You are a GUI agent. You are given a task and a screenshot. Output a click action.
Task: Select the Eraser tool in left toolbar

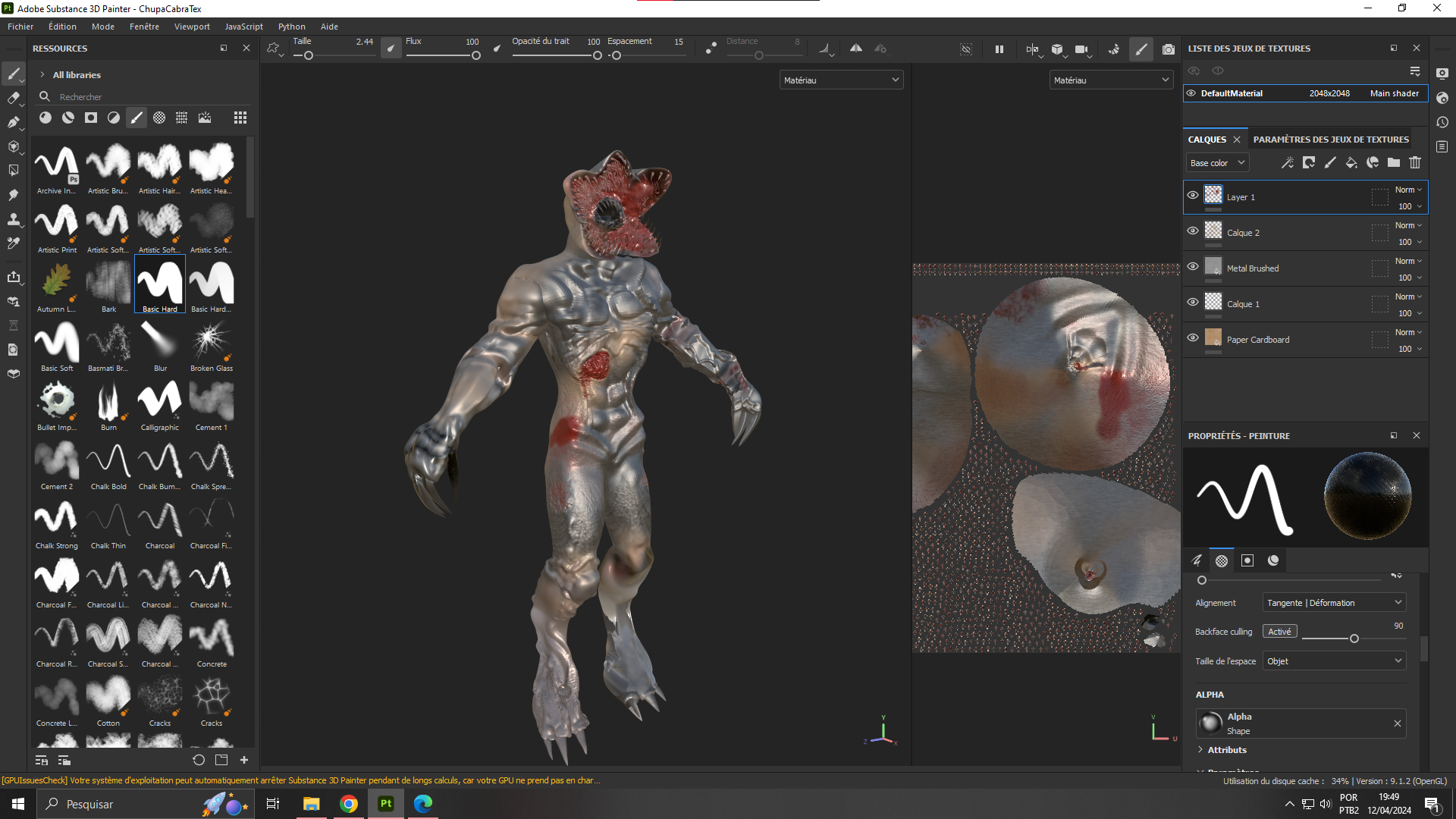tap(13, 98)
